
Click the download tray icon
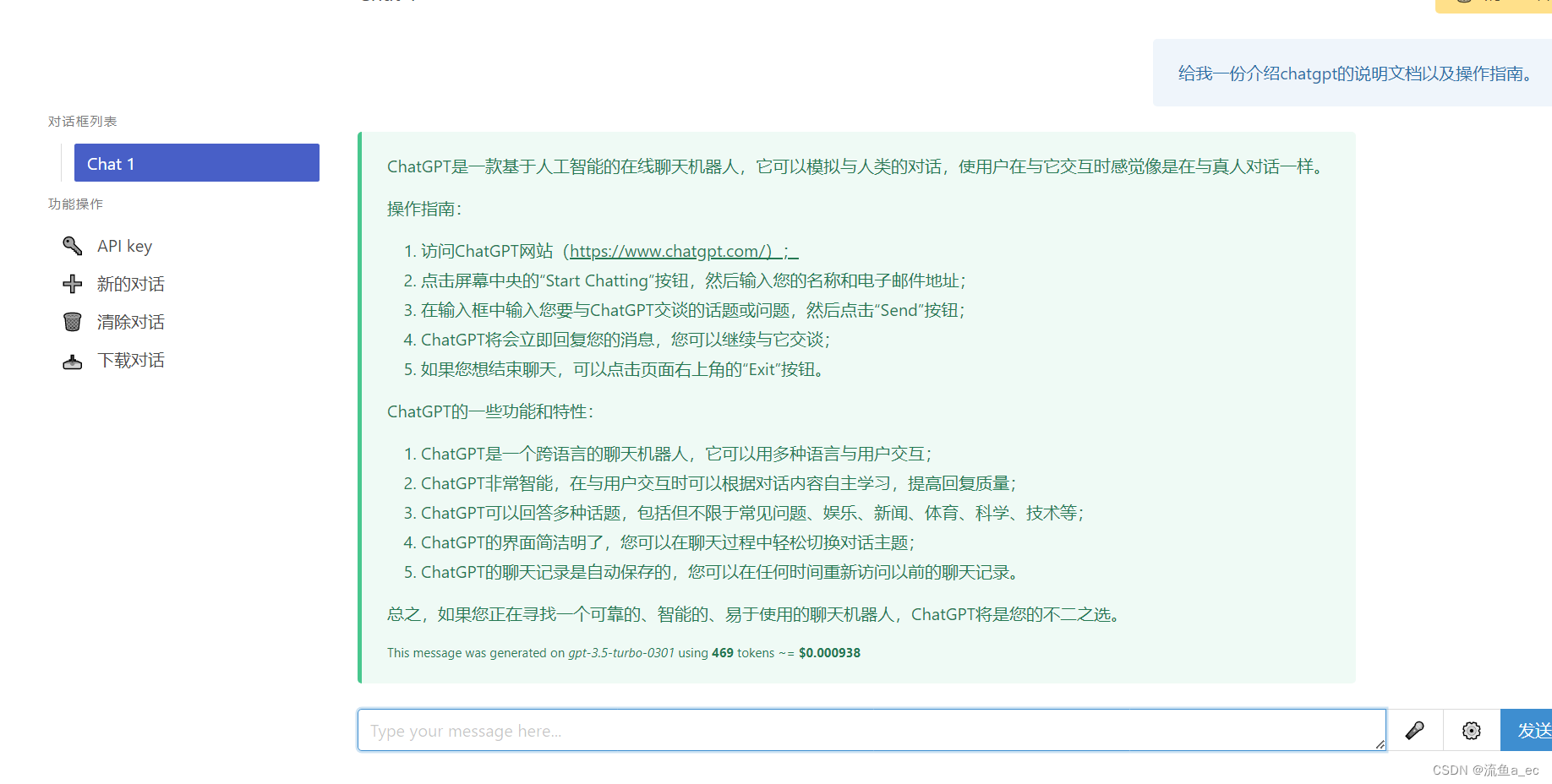73,362
